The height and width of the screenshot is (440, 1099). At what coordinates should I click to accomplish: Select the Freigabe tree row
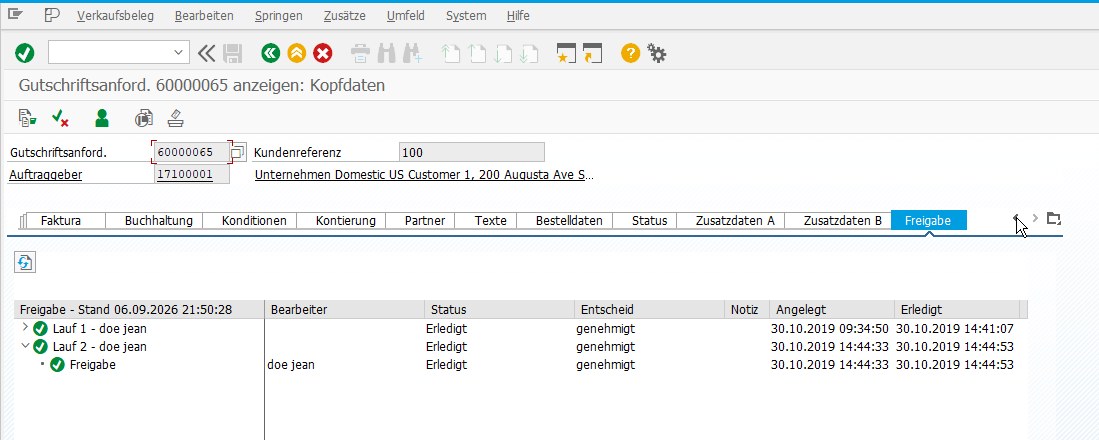[93, 364]
